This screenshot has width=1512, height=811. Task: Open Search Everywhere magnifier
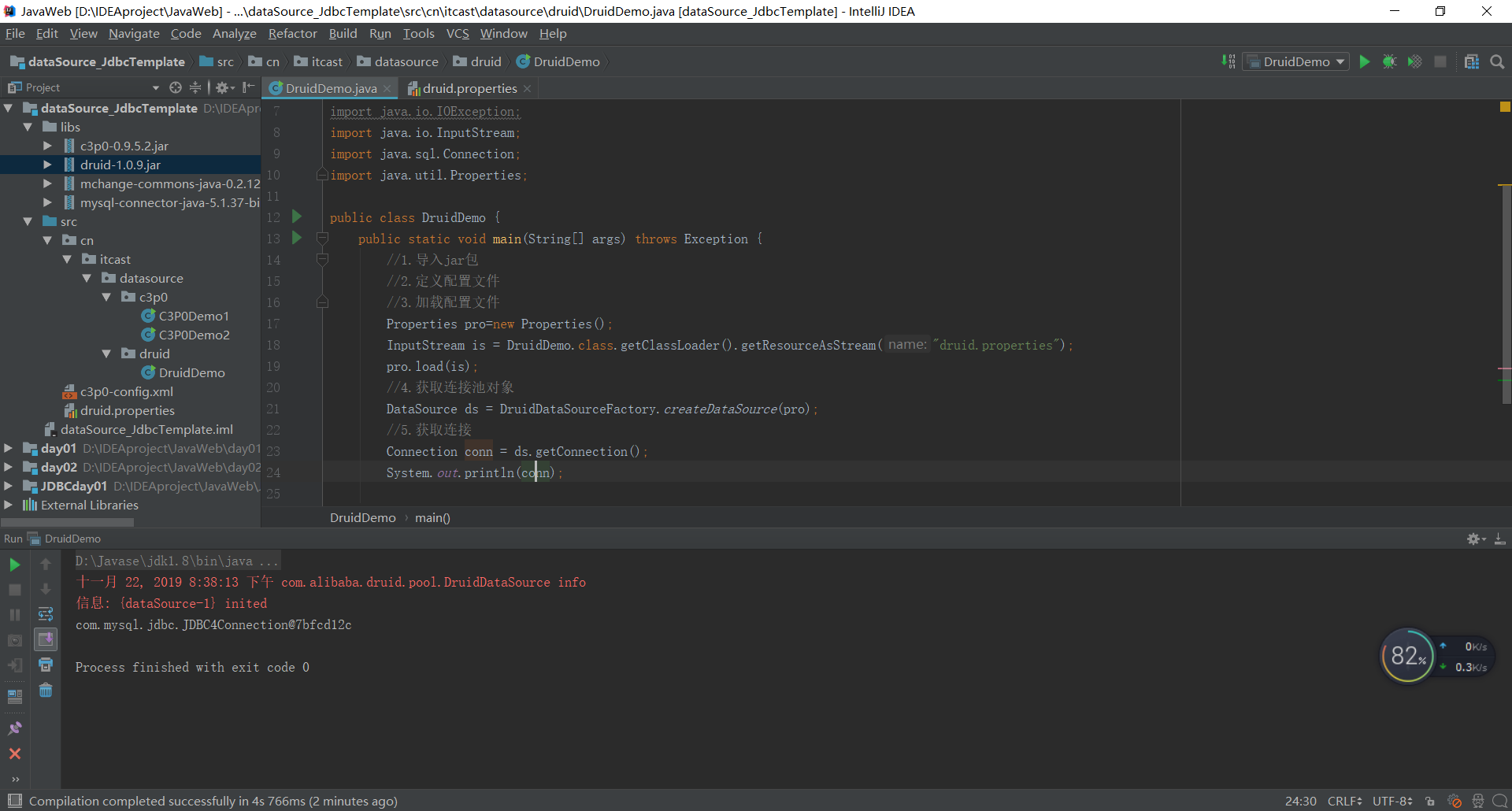[1497, 61]
